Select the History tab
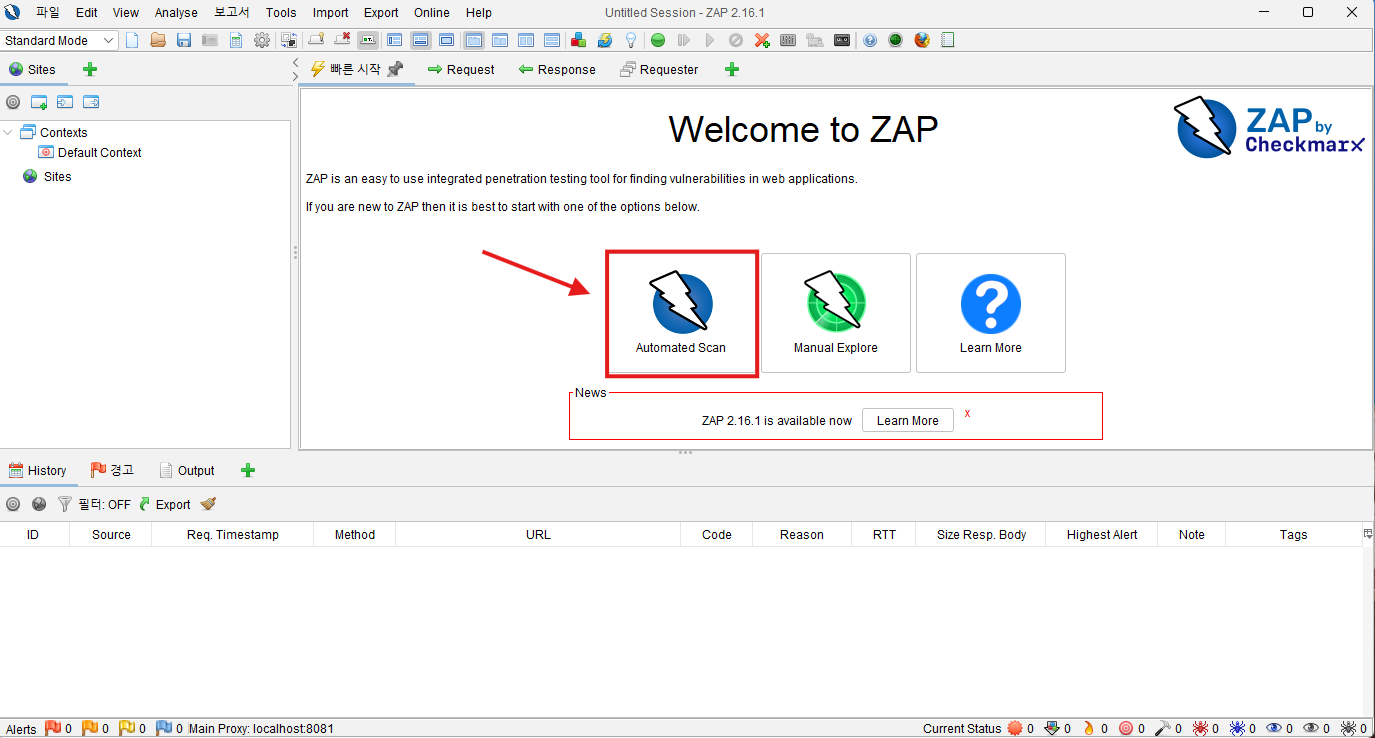This screenshot has width=1375, height=738. [37, 470]
